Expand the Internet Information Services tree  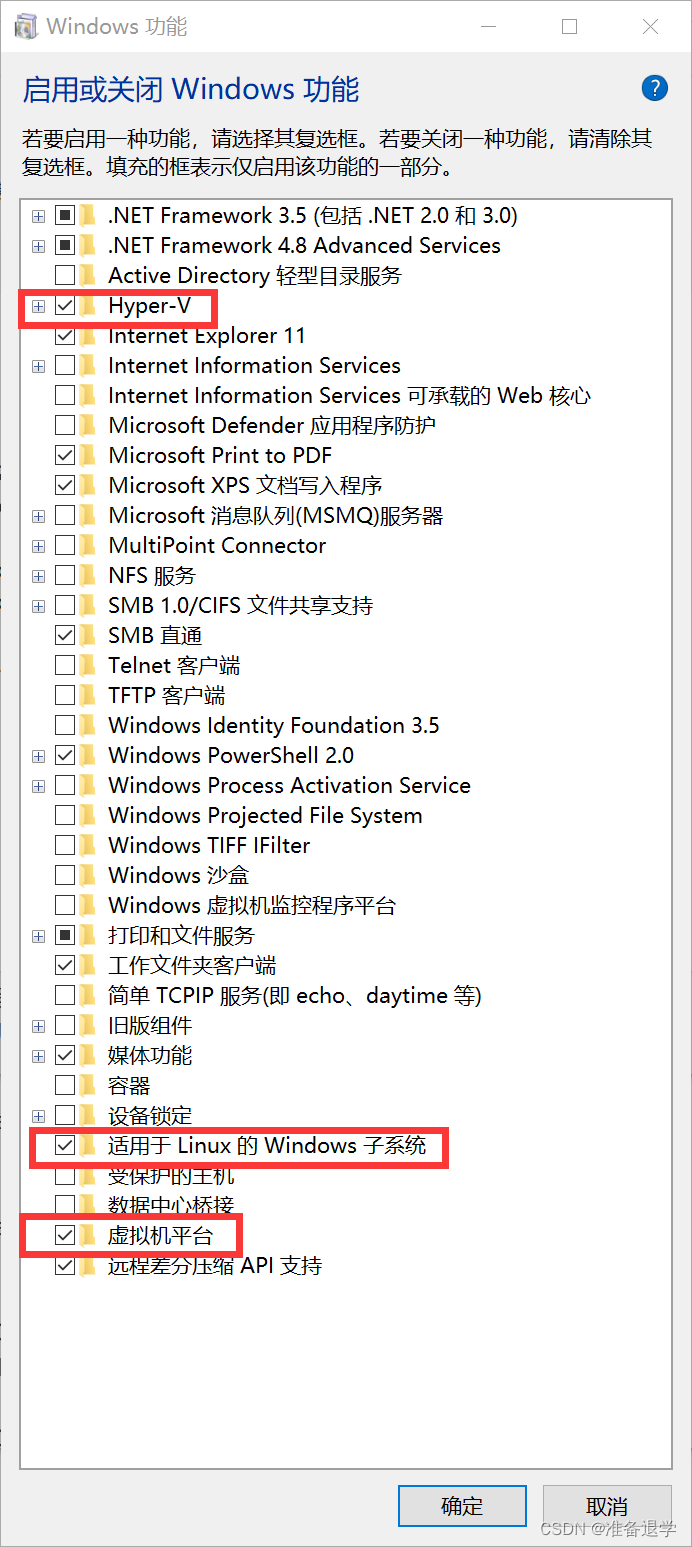pyautogui.click(x=38, y=366)
